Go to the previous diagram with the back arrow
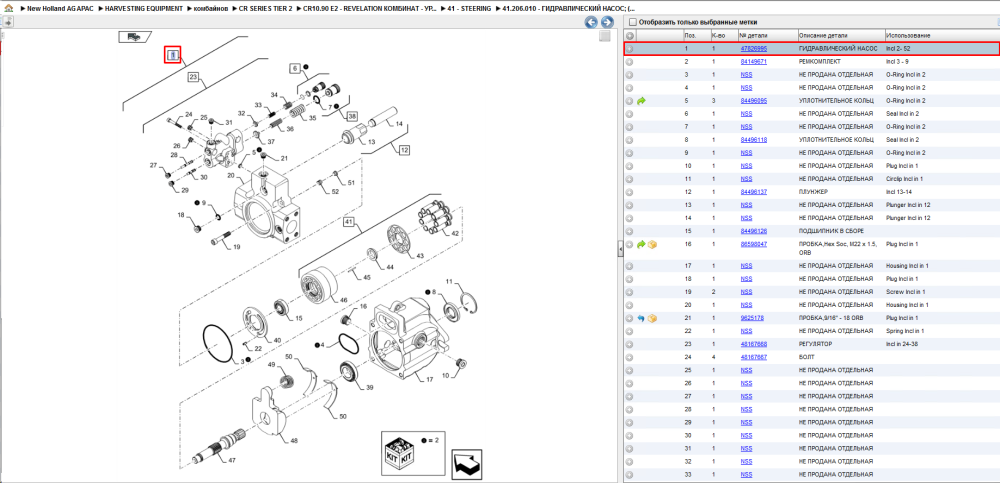 coord(592,22)
